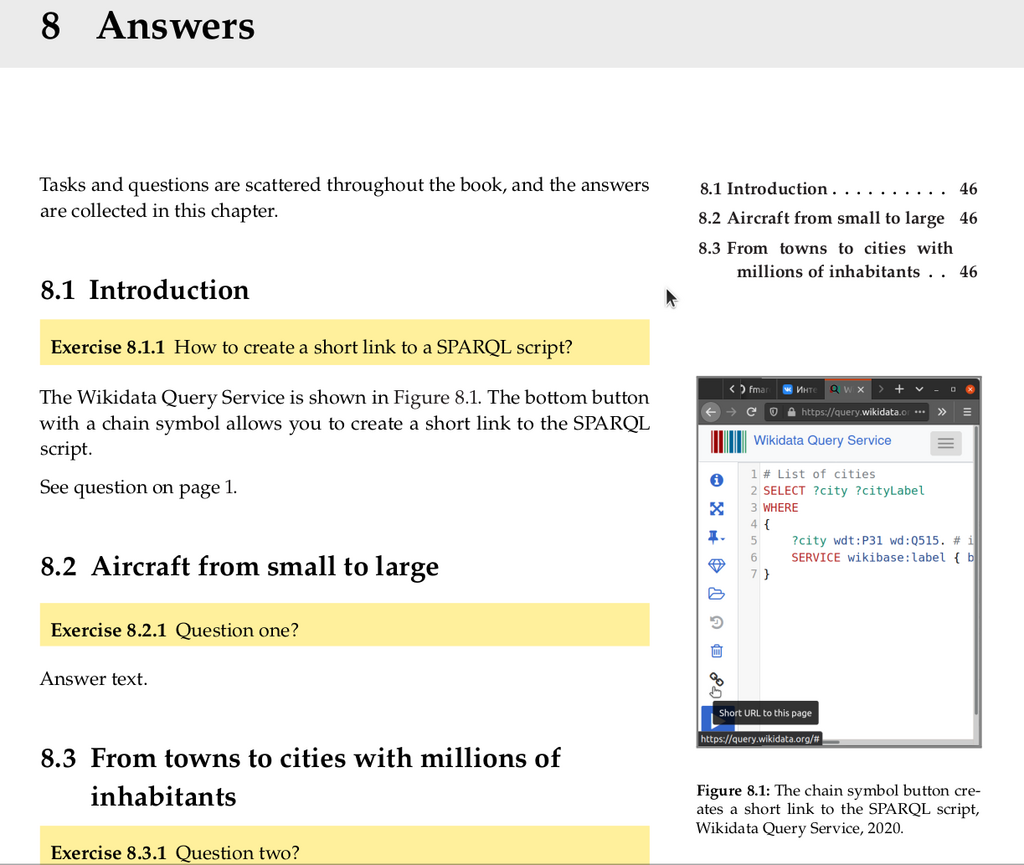The height and width of the screenshot is (865, 1024).
Task: Expand the browser tab list chevron
Action: click(919, 389)
